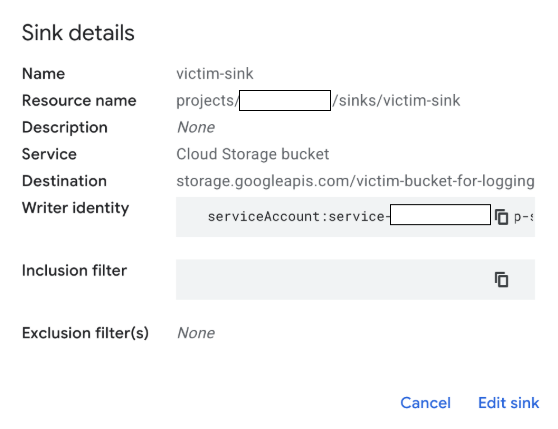Click the Writer identity label

(x=75, y=208)
